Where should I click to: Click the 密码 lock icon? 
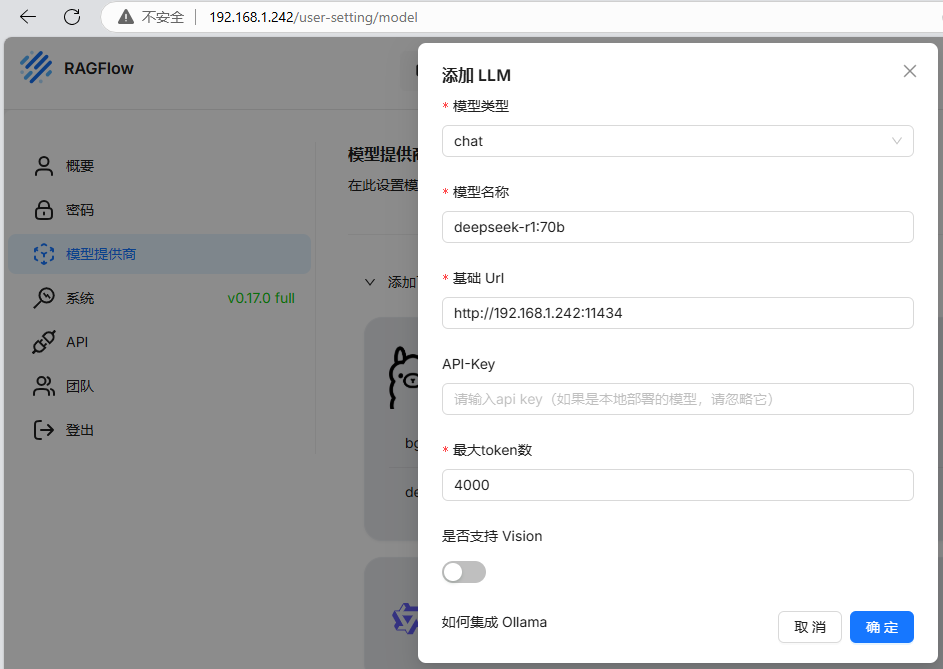tap(43, 210)
